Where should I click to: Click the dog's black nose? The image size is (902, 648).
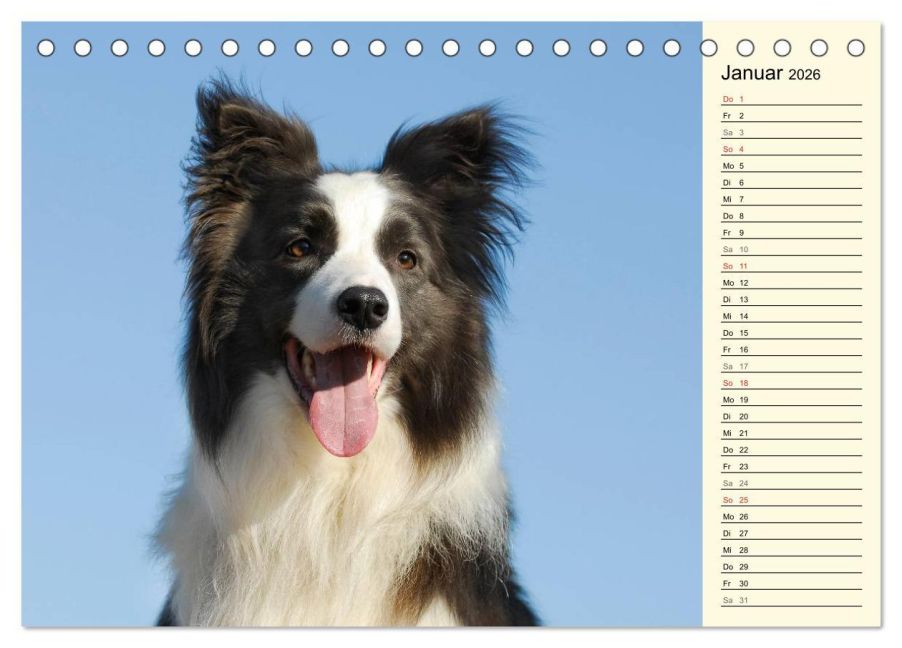362,307
